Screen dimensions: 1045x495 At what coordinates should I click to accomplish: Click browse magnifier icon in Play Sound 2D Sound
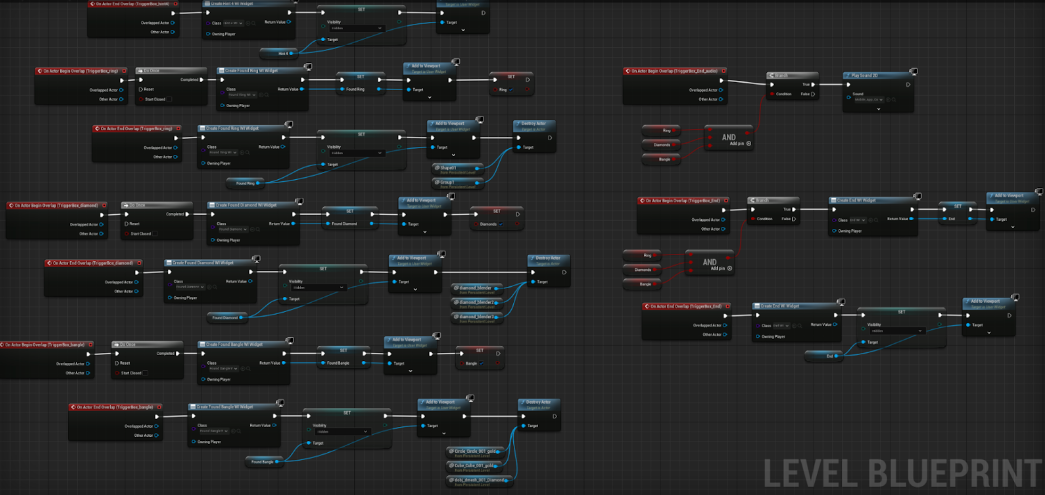(x=896, y=101)
